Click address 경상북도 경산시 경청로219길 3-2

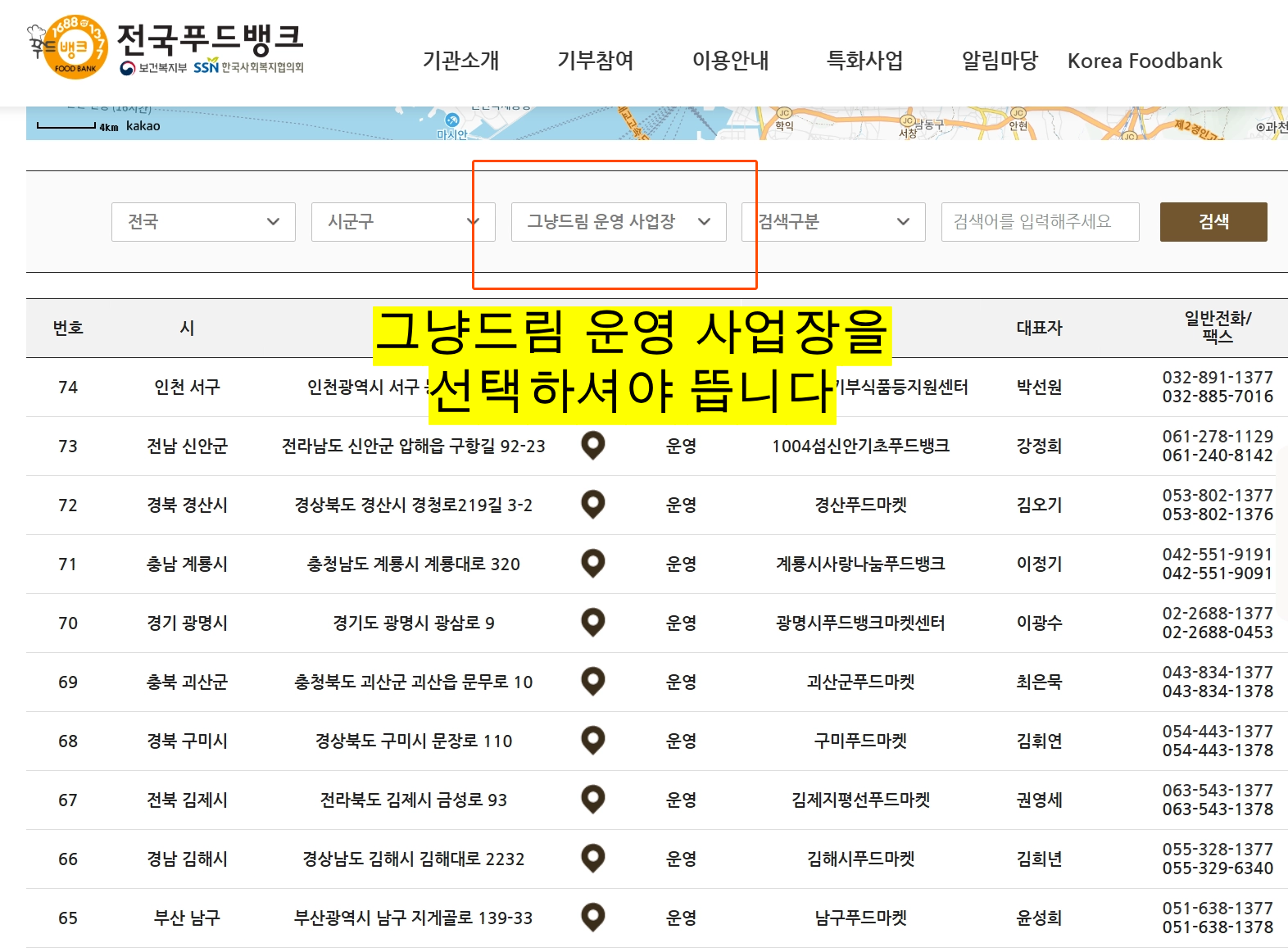coord(413,505)
